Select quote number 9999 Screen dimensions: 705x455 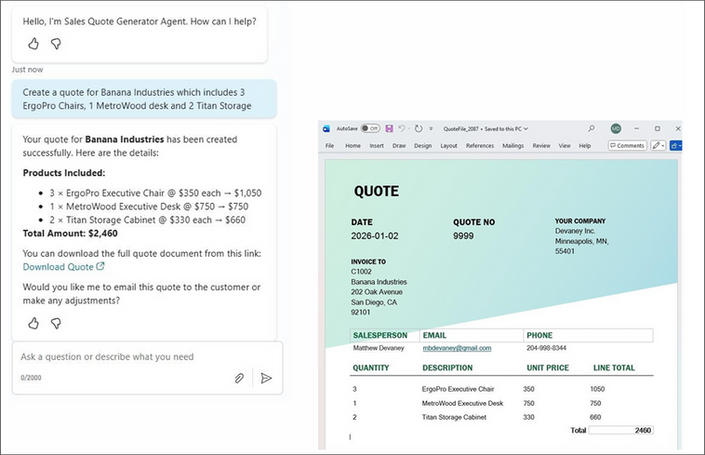[x=463, y=236]
